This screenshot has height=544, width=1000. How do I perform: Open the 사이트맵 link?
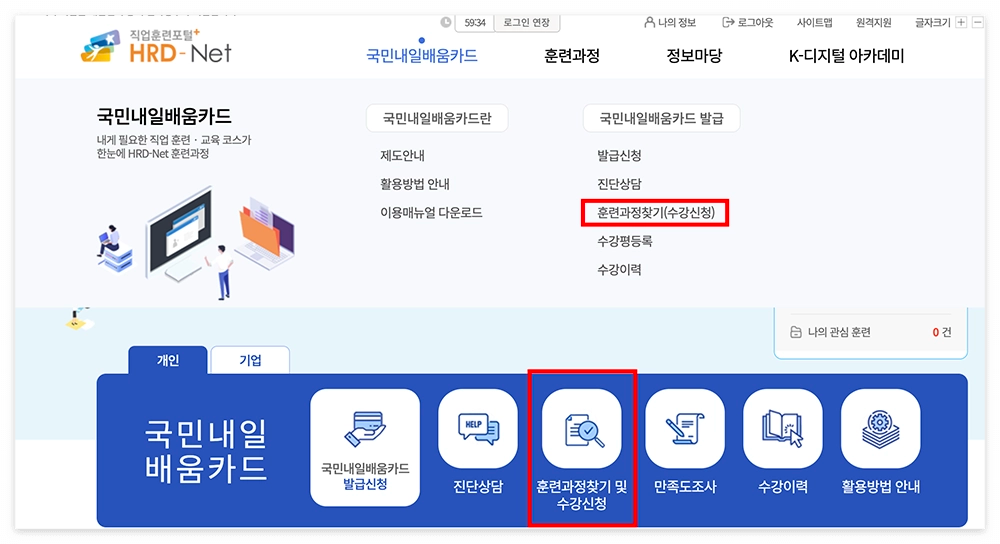[814, 22]
